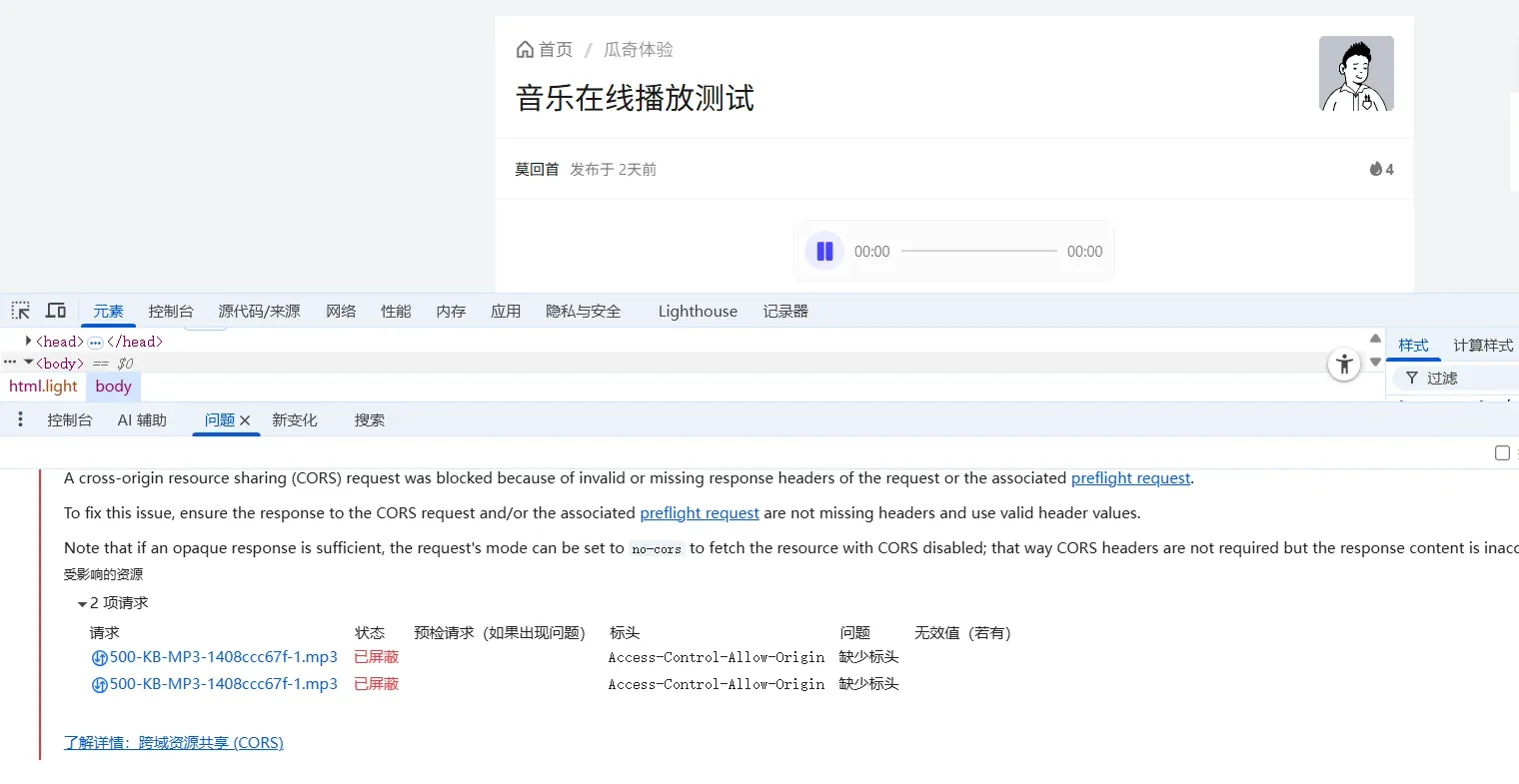Click the flame views icon
The height and width of the screenshot is (784, 1519).
(x=1375, y=169)
